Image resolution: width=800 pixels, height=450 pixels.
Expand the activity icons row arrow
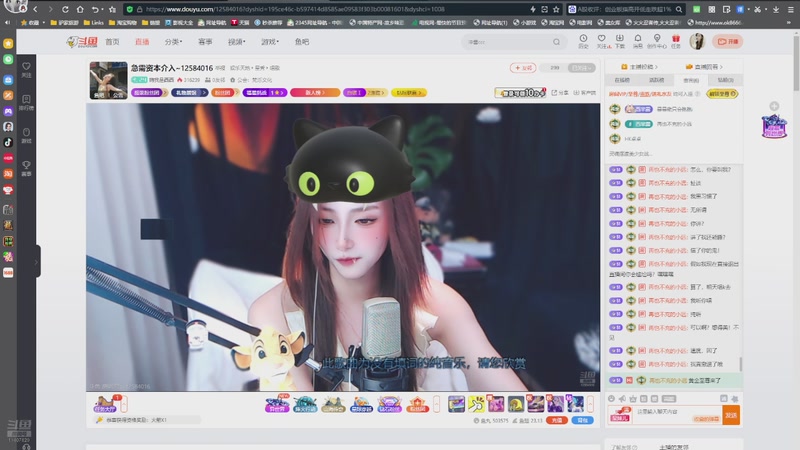click(x=436, y=404)
